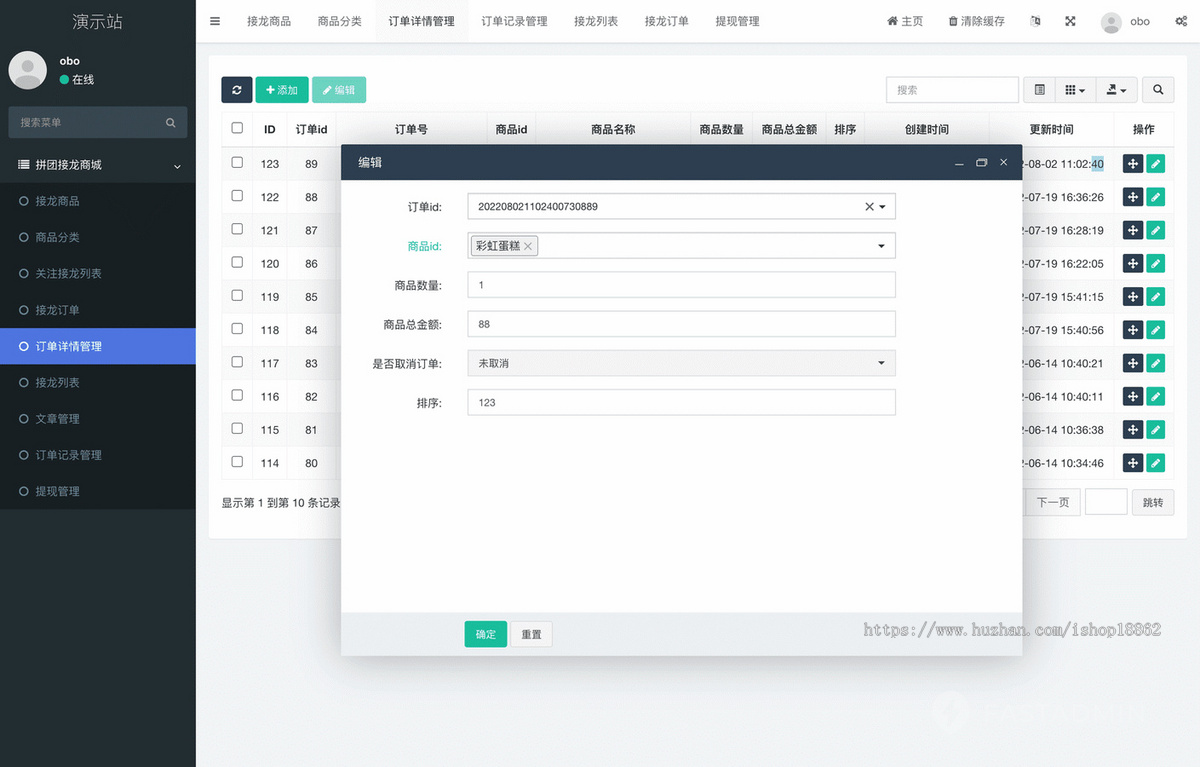Click the 商品总金额 input field showing 88
1200x767 pixels.
point(680,323)
